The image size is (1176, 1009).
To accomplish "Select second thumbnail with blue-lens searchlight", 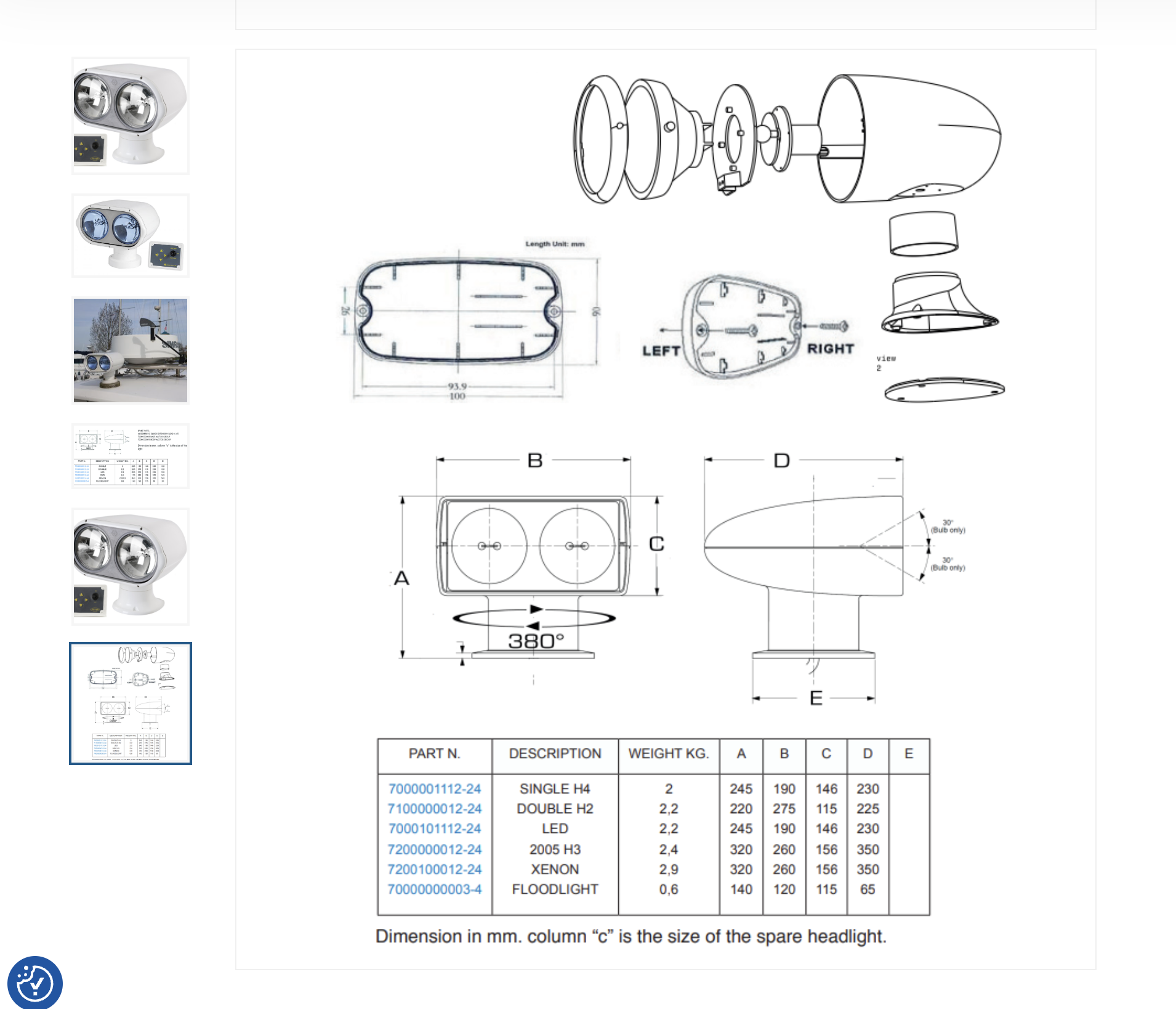I will 131,236.
